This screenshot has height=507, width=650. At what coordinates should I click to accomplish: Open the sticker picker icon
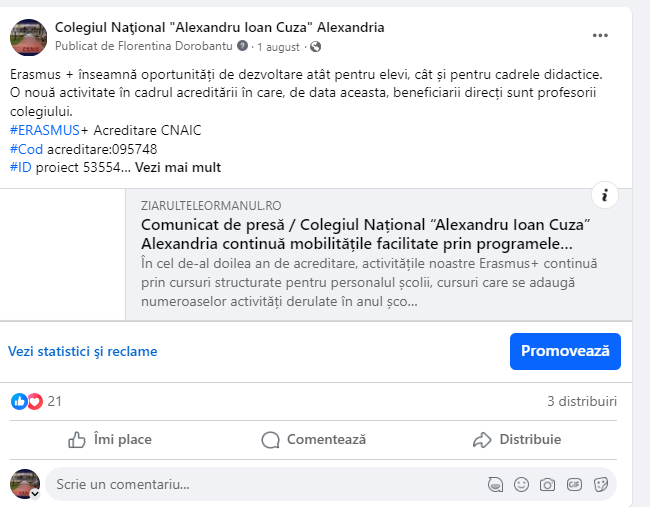tap(601, 484)
